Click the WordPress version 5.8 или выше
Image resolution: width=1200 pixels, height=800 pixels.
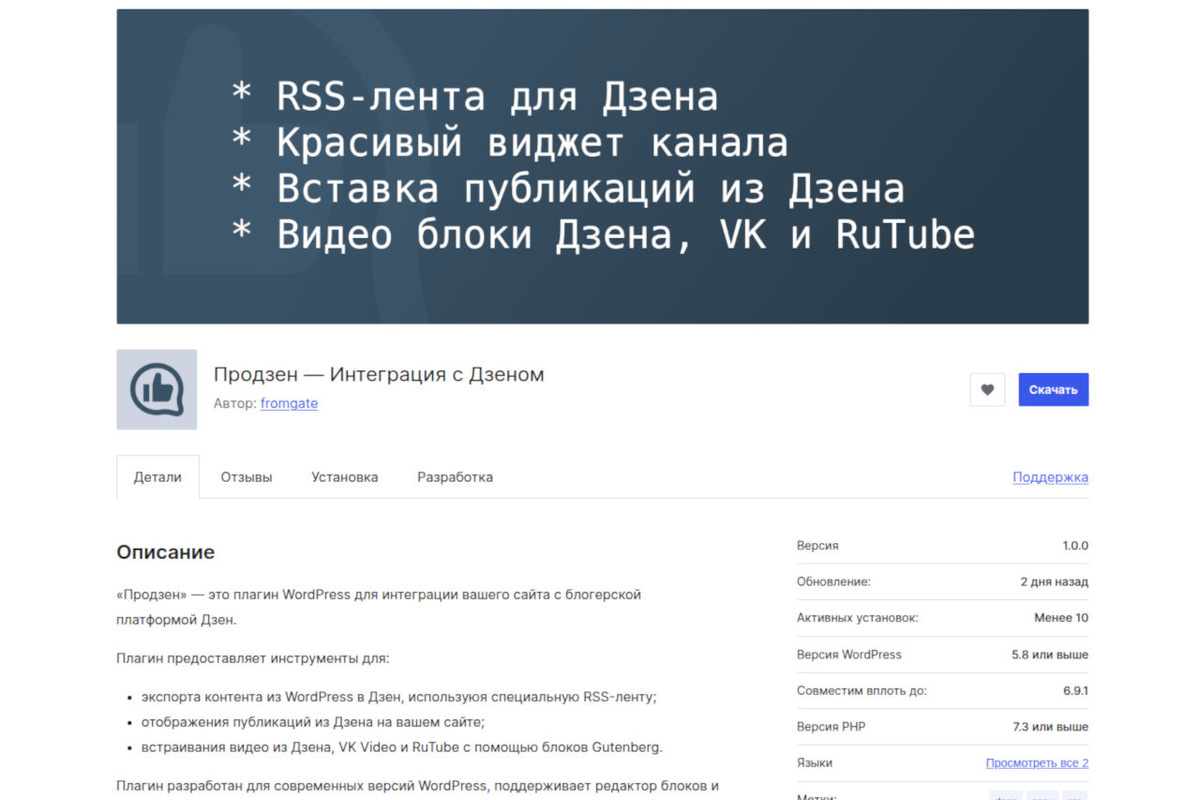[x=1050, y=654]
